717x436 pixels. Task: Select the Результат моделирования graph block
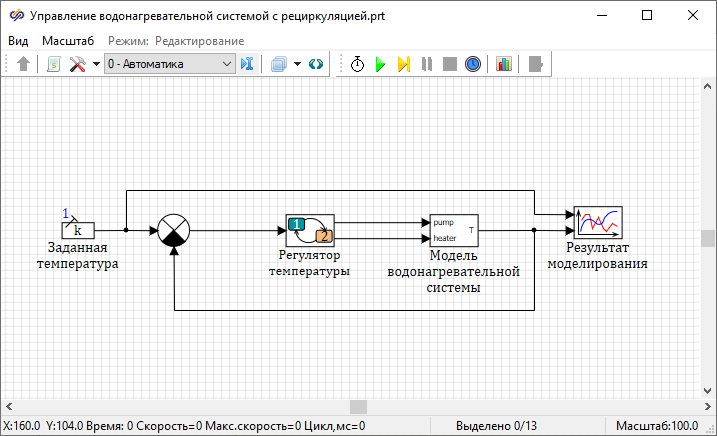598,220
